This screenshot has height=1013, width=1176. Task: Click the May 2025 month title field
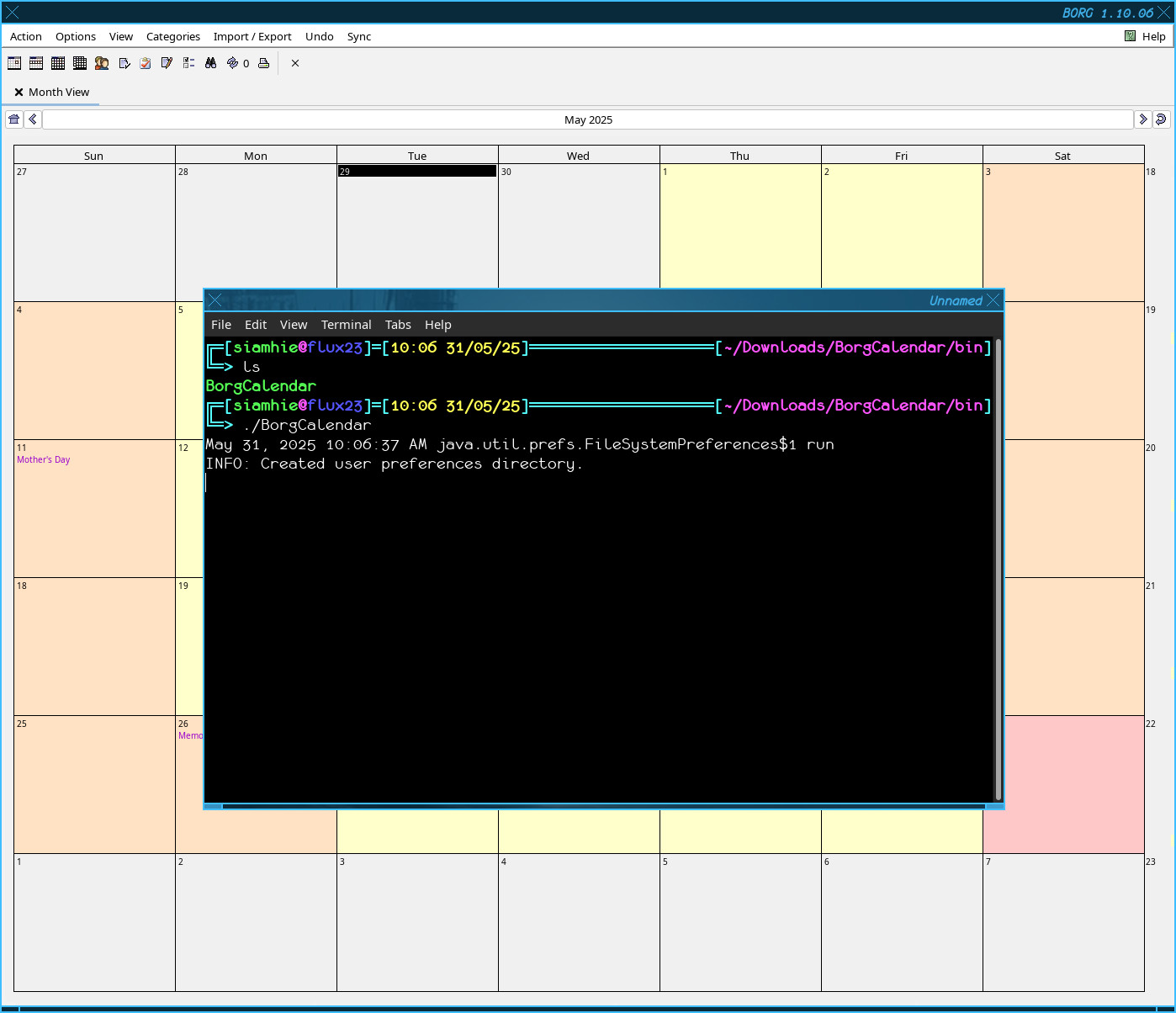coord(588,119)
